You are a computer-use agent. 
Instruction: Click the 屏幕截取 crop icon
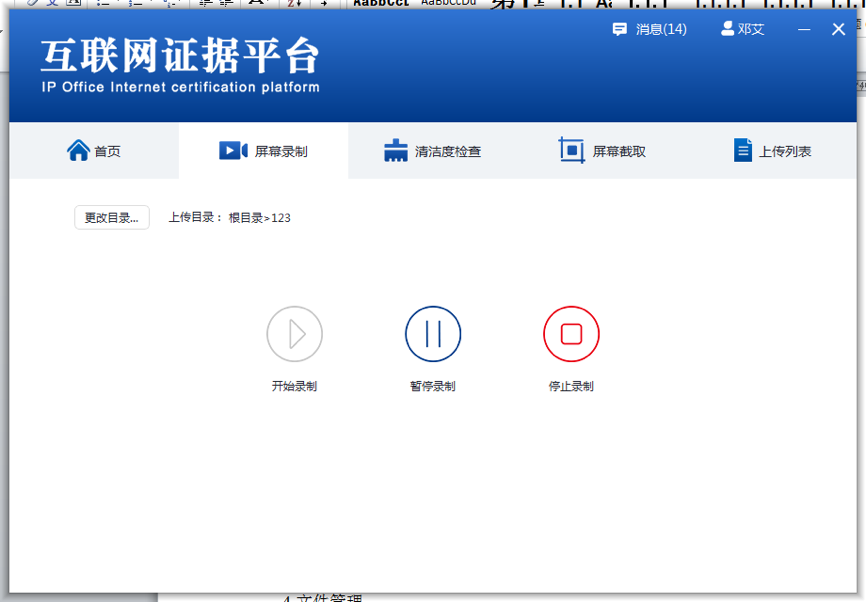[571, 151]
